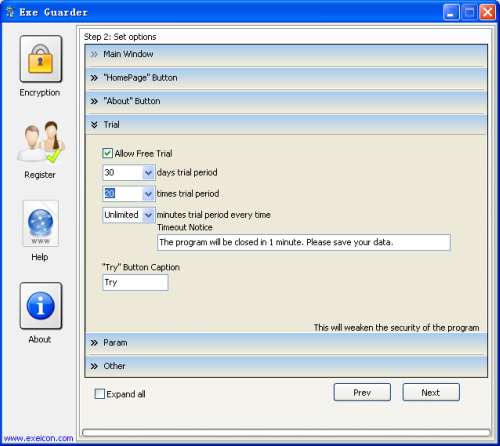Click the "This will weaken the security" notice
Image resolution: width=500 pixels, height=446 pixels.
(396, 328)
